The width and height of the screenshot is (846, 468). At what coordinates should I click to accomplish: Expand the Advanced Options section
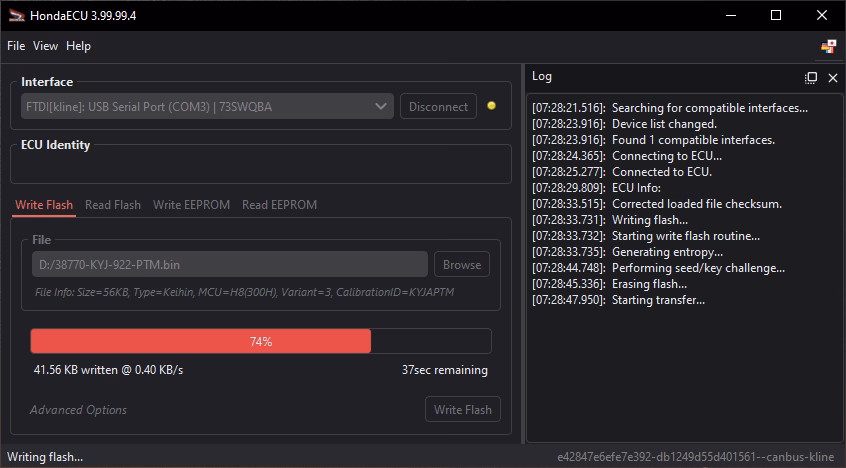[x=78, y=410]
